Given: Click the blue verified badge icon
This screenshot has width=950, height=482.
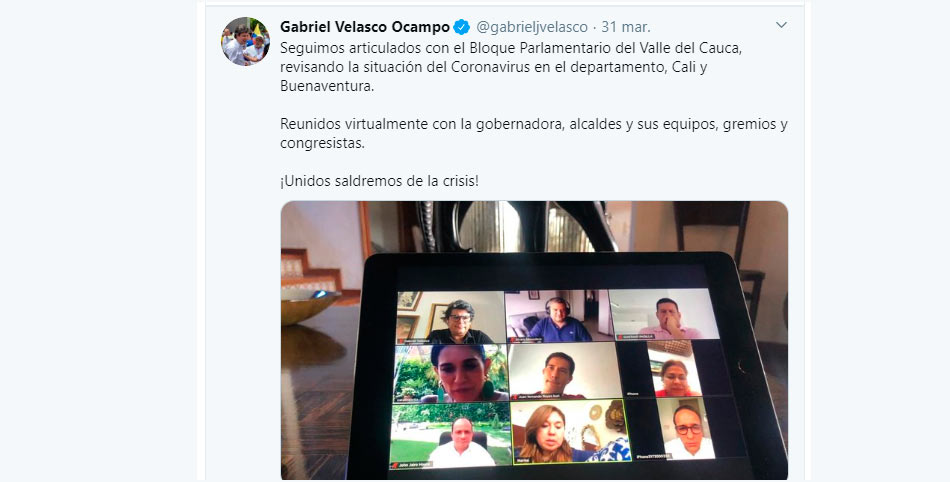Looking at the screenshot, I should pyautogui.click(x=462, y=27).
